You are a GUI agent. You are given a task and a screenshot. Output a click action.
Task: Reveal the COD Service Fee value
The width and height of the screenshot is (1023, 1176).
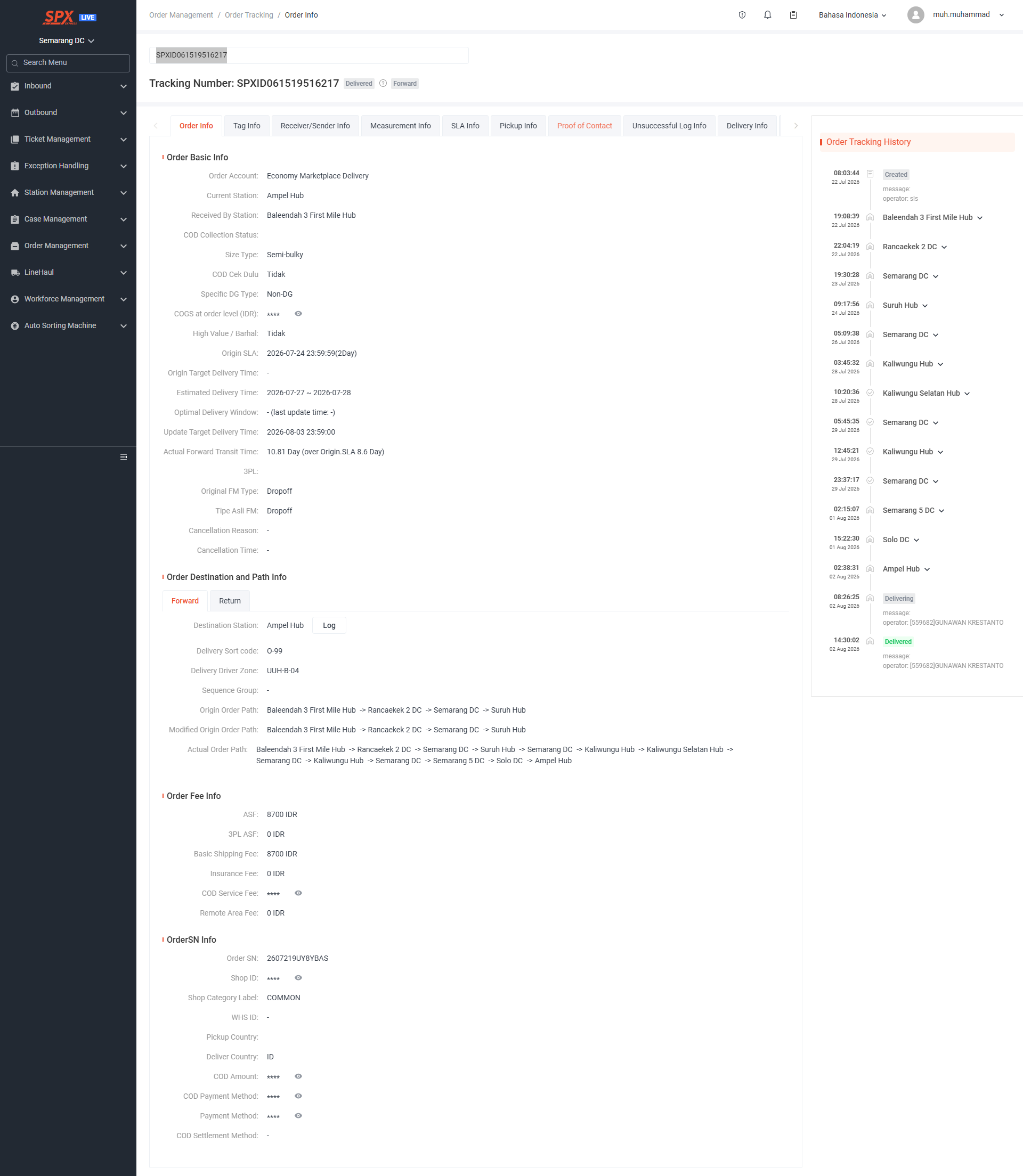click(298, 893)
